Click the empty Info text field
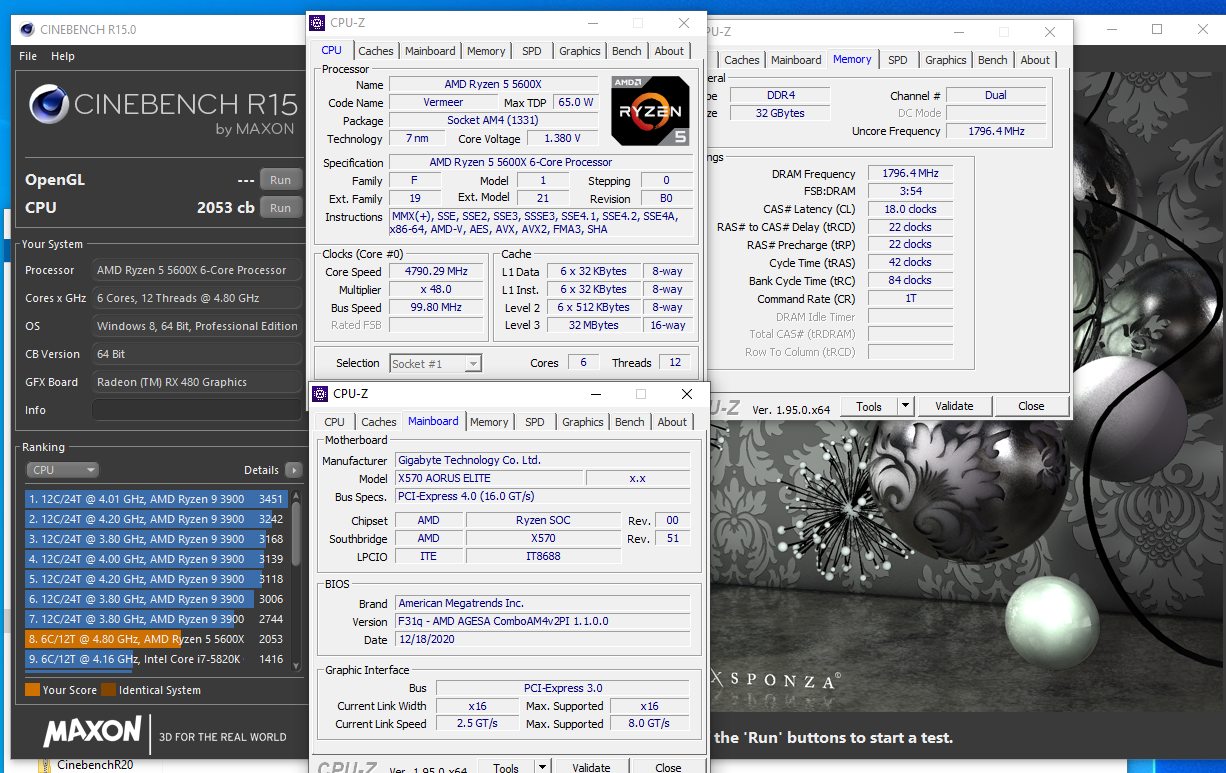The width and height of the screenshot is (1226, 773). [196, 410]
